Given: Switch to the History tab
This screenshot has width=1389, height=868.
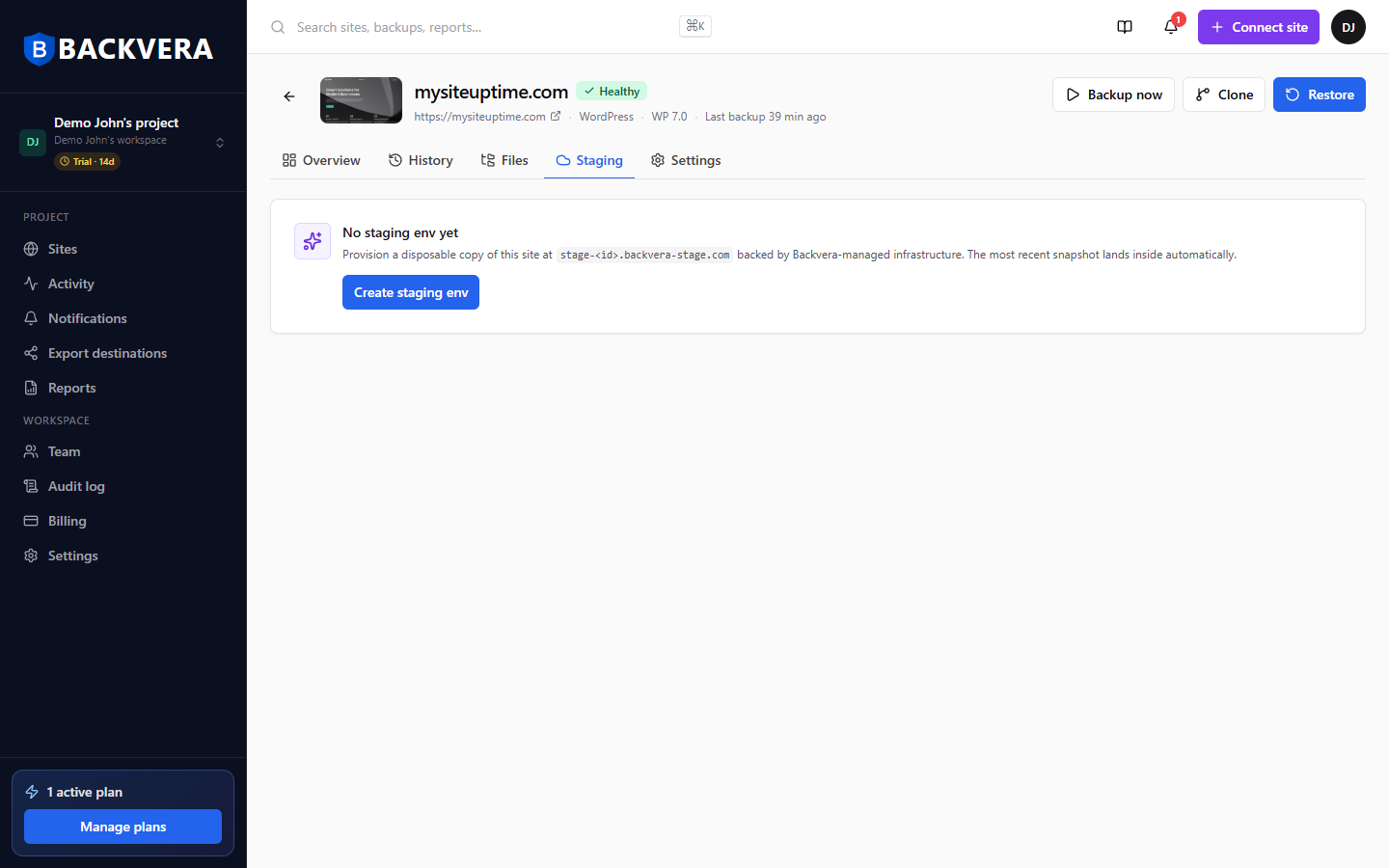Looking at the screenshot, I should [x=421, y=160].
